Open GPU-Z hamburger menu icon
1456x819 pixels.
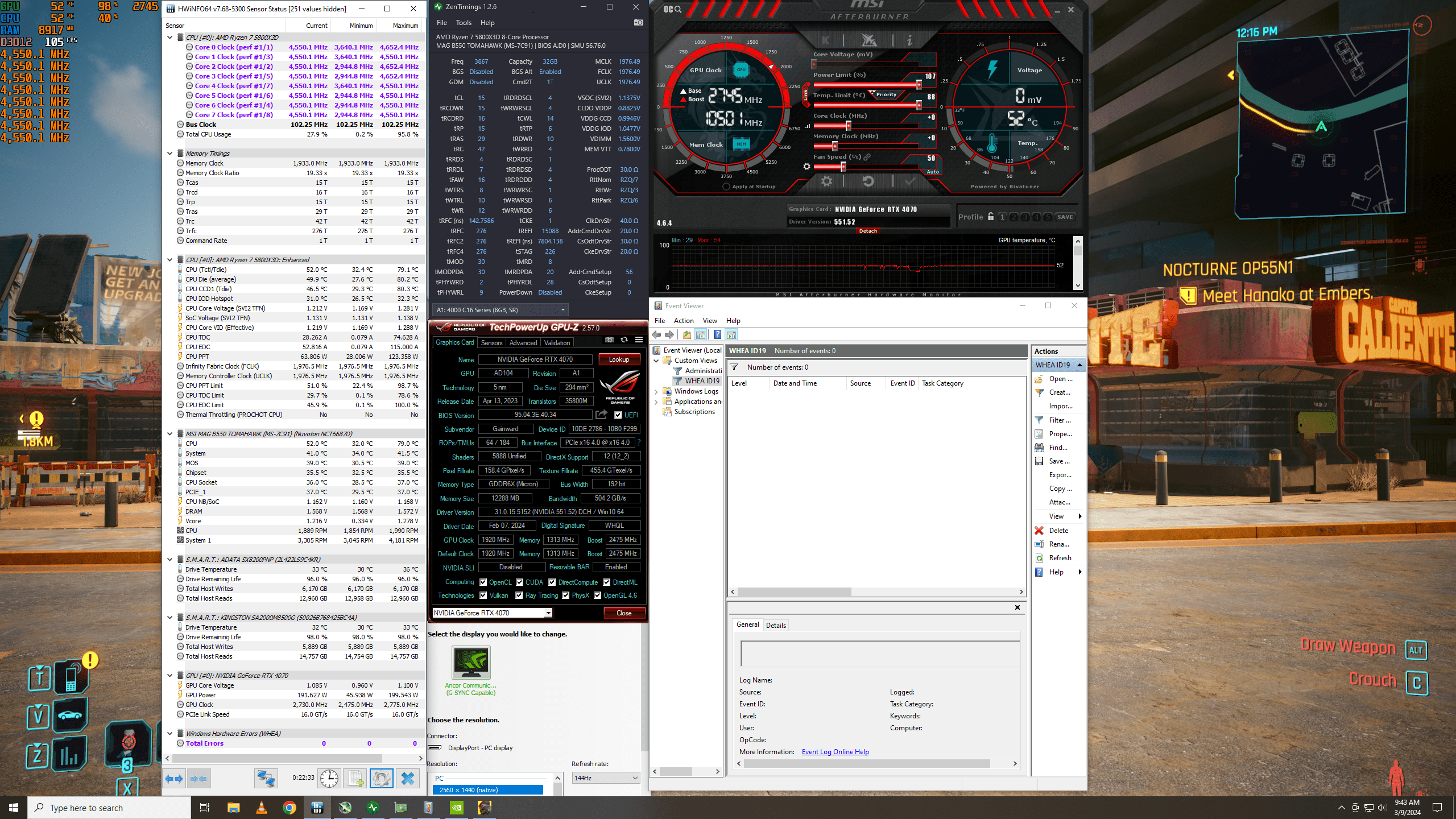tap(639, 340)
